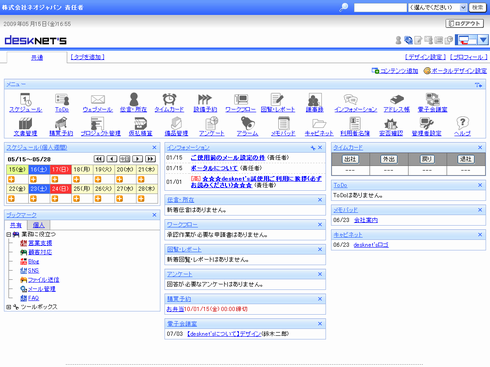Open the 議事録 menu icon
The height and width of the screenshot is (367, 490).
pyautogui.click(x=314, y=99)
